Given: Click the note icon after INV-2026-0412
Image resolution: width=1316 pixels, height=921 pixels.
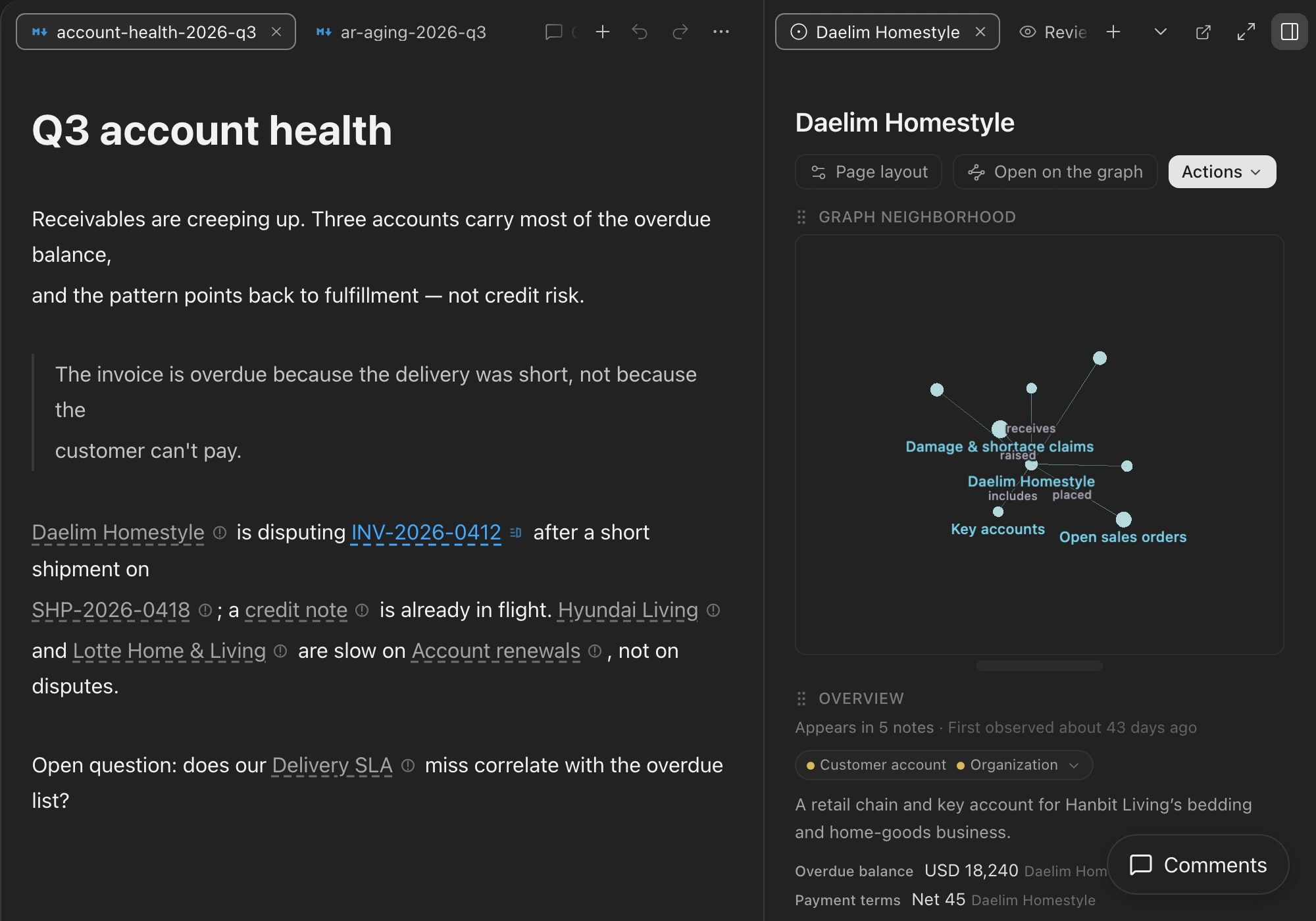Looking at the screenshot, I should click(x=516, y=532).
